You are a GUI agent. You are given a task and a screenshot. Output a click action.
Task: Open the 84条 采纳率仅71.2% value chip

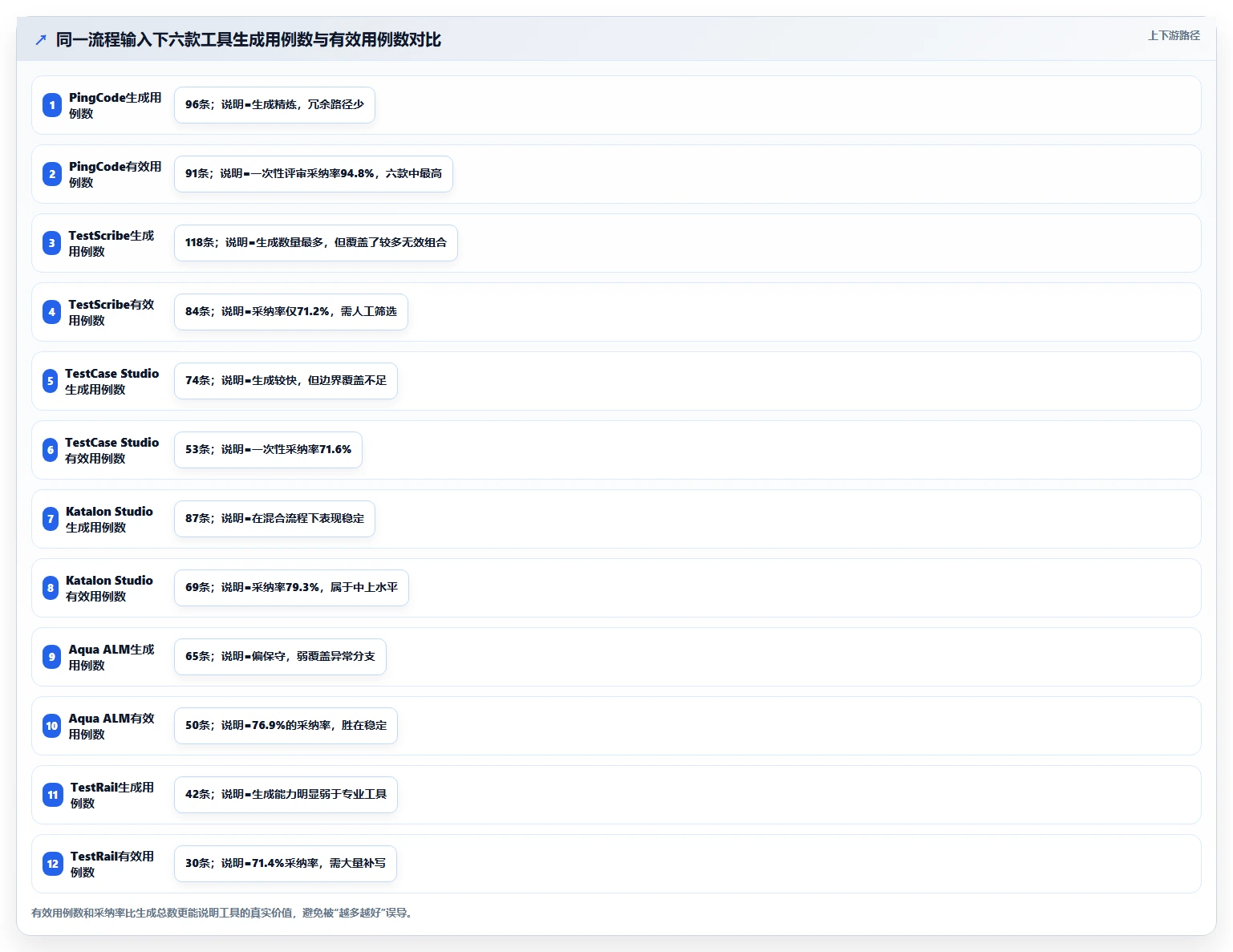pyautogui.click(x=291, y=312)
